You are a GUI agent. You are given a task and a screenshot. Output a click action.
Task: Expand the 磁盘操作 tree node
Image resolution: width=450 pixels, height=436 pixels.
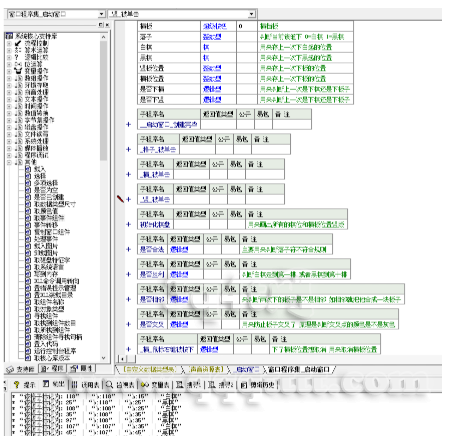point(9,127)
